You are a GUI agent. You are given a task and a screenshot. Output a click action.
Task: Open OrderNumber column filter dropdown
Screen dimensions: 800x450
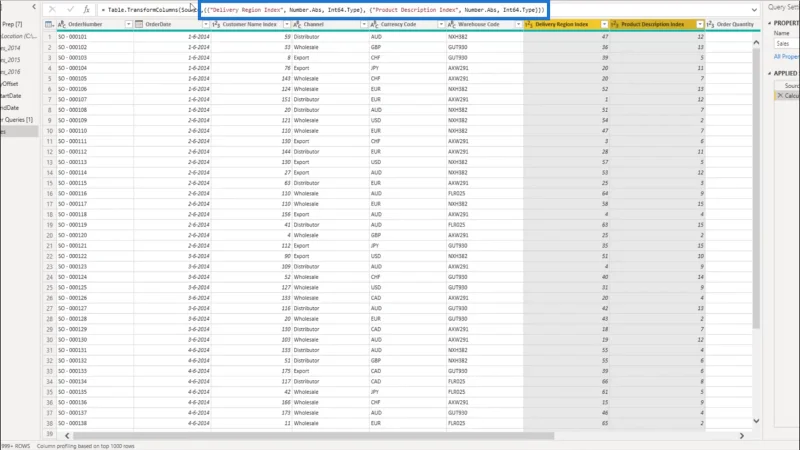(129, 24)
